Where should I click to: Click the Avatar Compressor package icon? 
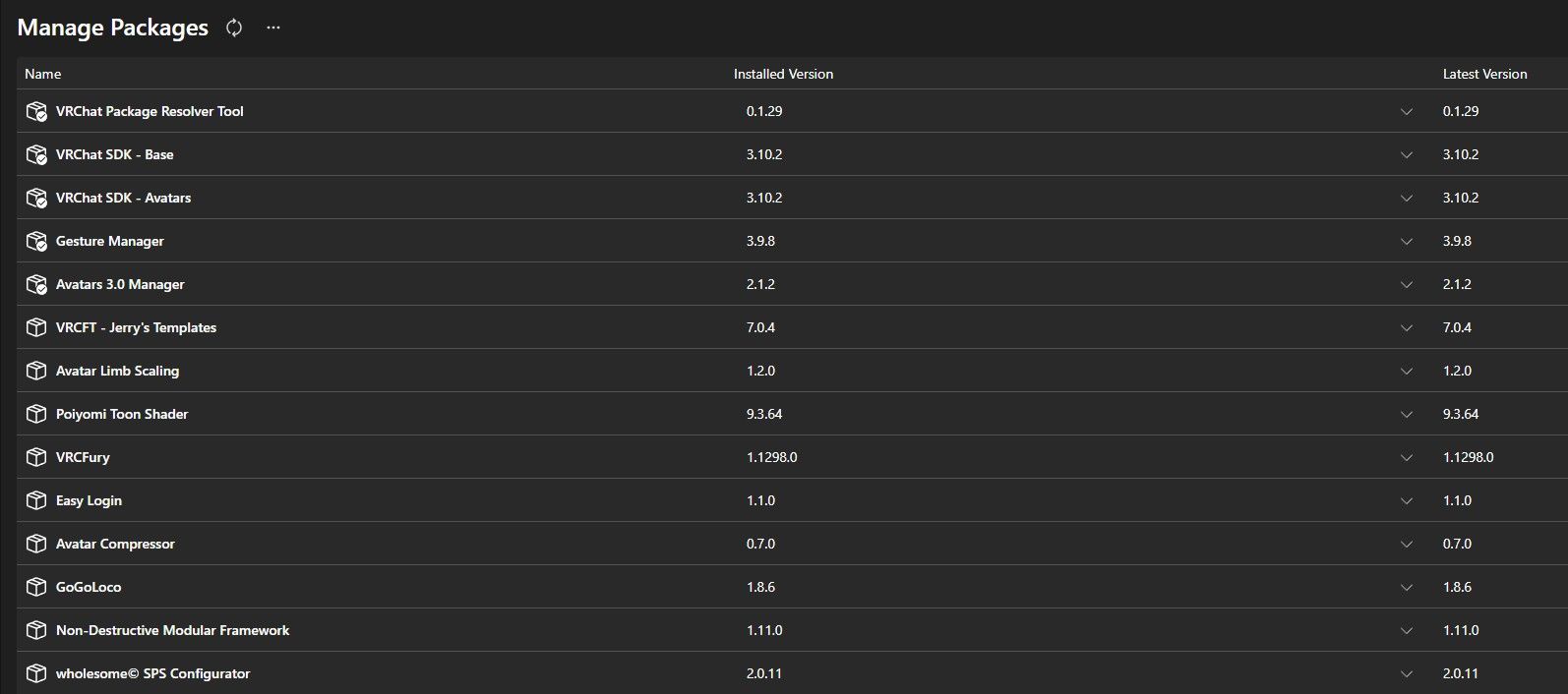coord(36,544)
